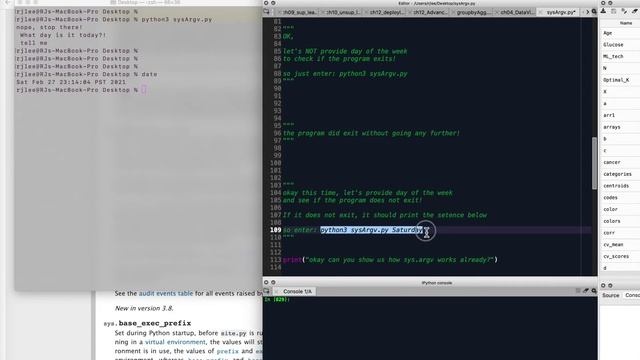Open the editor's browse tabs icon
Image resolution: width=640 pixels, height=360 pixels.
tap(267, 12)
